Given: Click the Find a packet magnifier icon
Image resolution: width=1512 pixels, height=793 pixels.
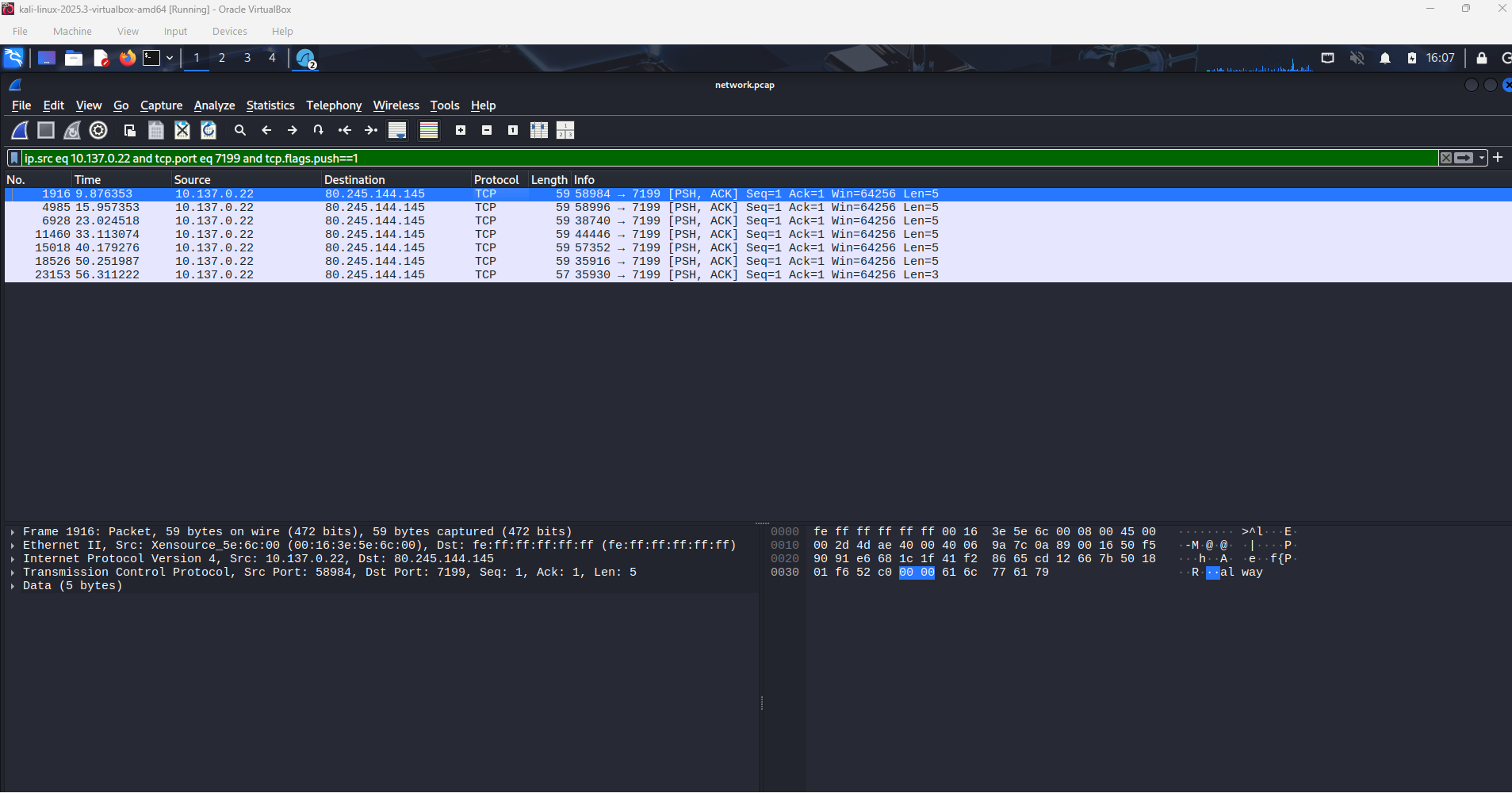Looking at the screenshot, I should [240, 130].
